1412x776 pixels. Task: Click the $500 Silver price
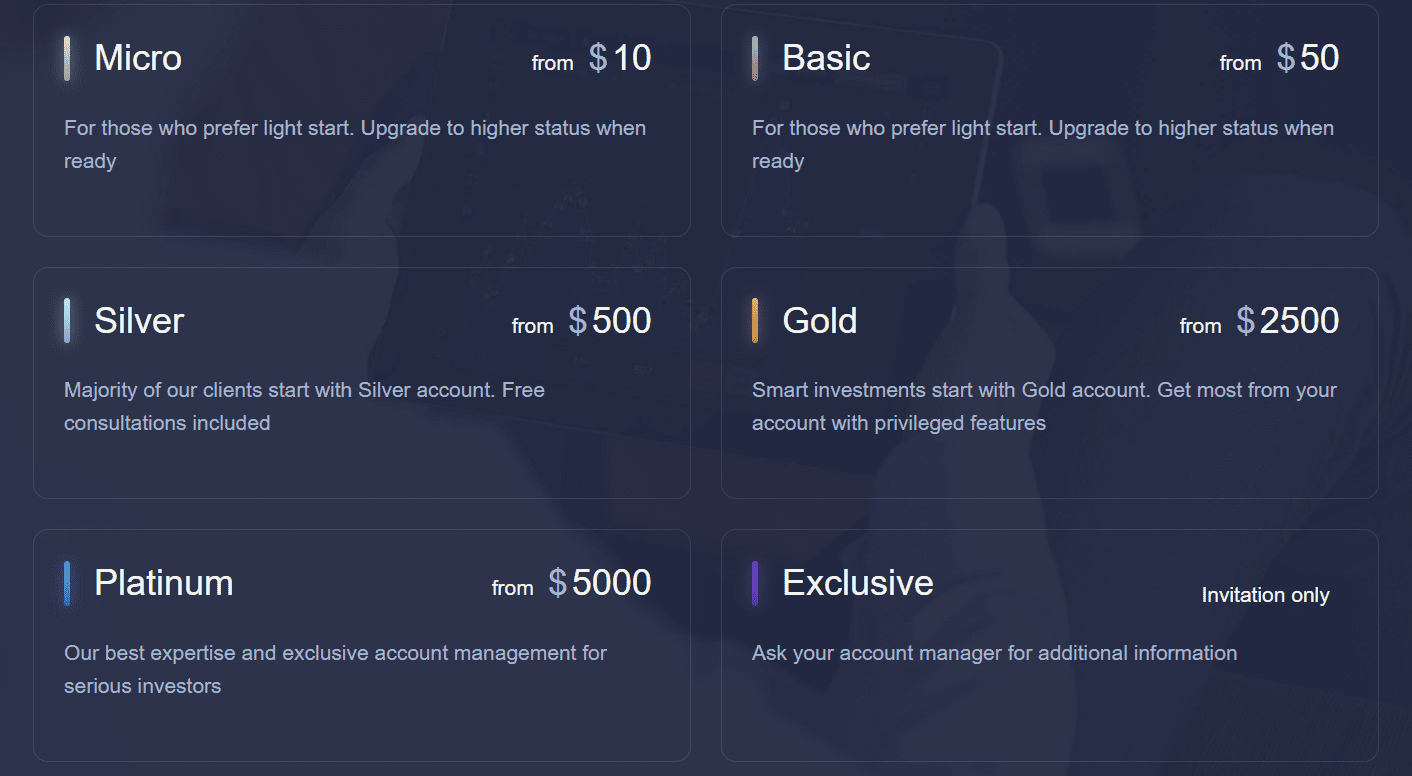pos(610,321)
